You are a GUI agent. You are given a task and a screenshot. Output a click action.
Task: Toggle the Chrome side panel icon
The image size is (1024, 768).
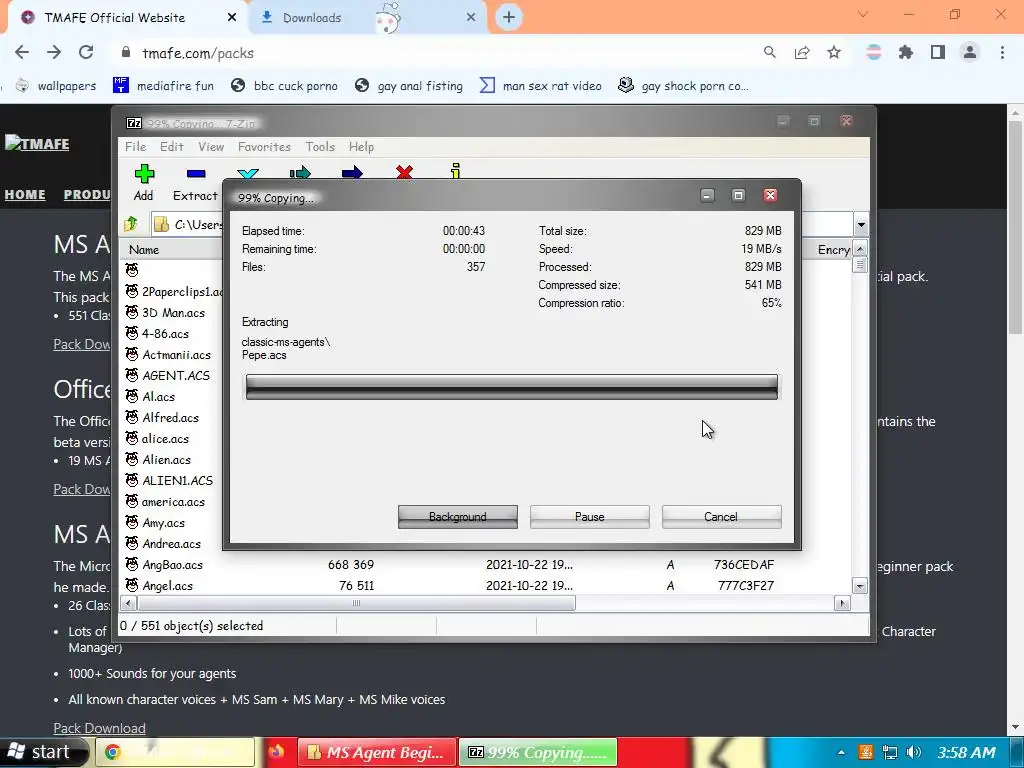click(938, 52)
